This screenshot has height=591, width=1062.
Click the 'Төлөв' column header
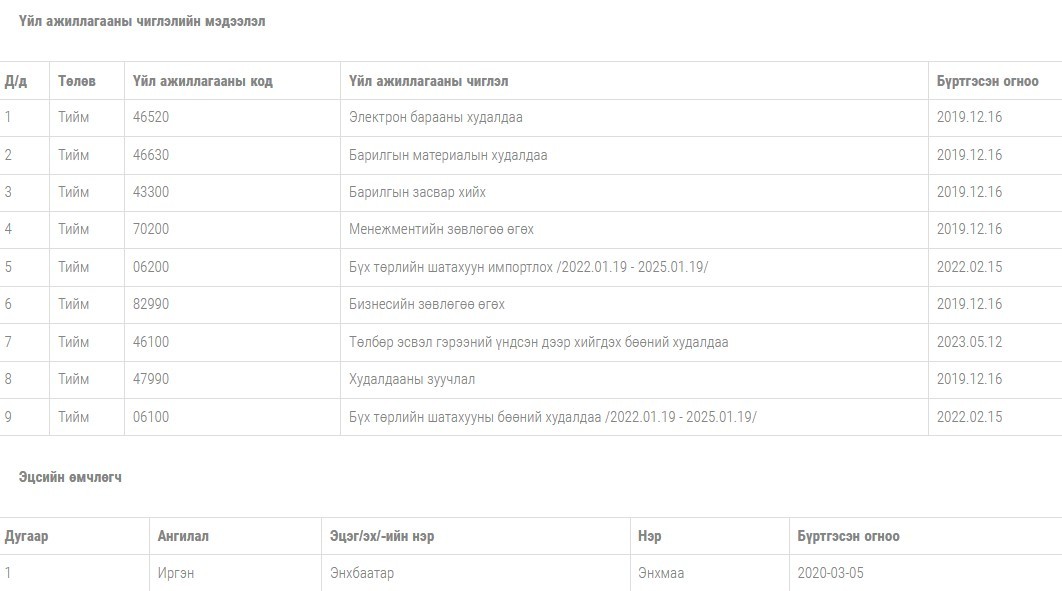click(77, 81)
